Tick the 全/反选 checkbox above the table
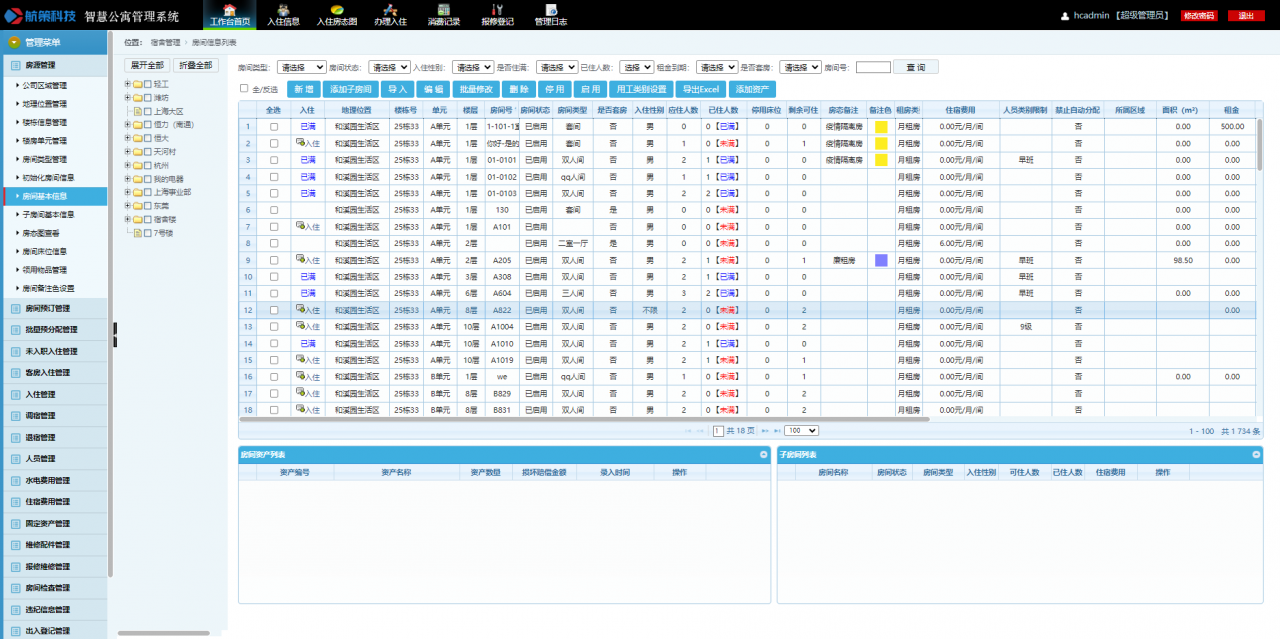 point(243,88)
